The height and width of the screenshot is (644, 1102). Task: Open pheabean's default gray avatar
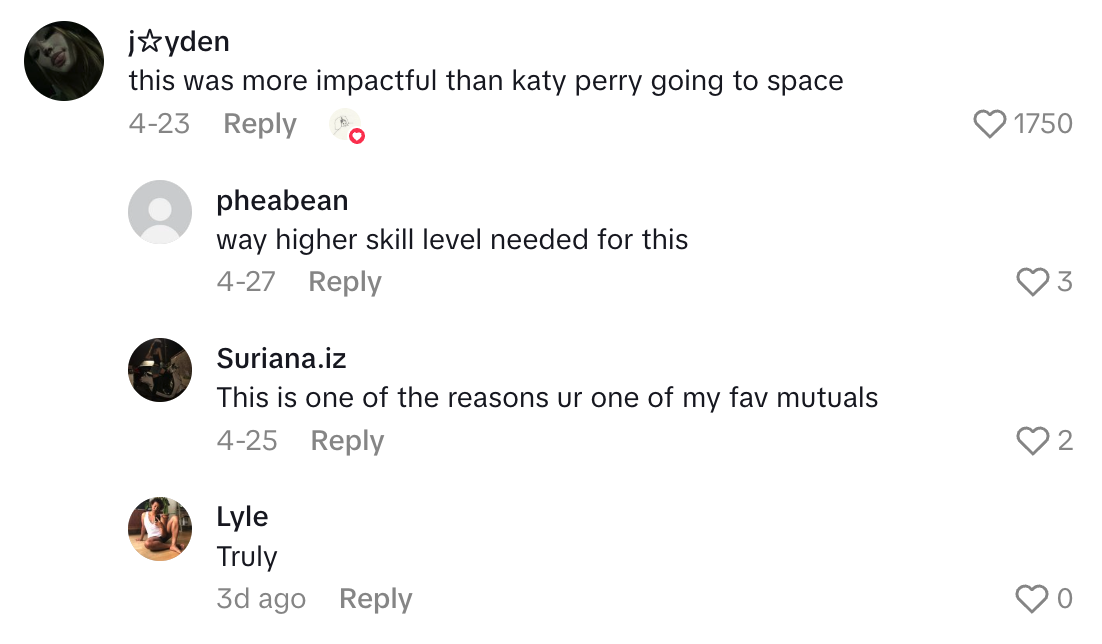pyautogui.click(x=160, y=212)
